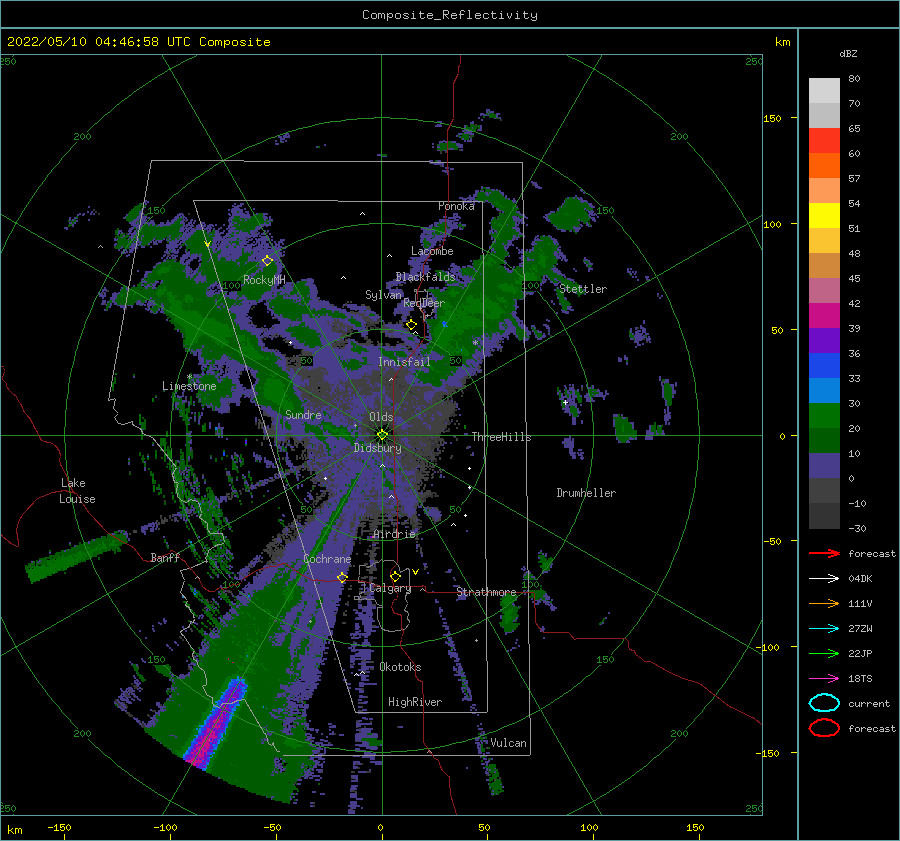Click the Banff city label
Screen dimensions: 900x841
165,557
